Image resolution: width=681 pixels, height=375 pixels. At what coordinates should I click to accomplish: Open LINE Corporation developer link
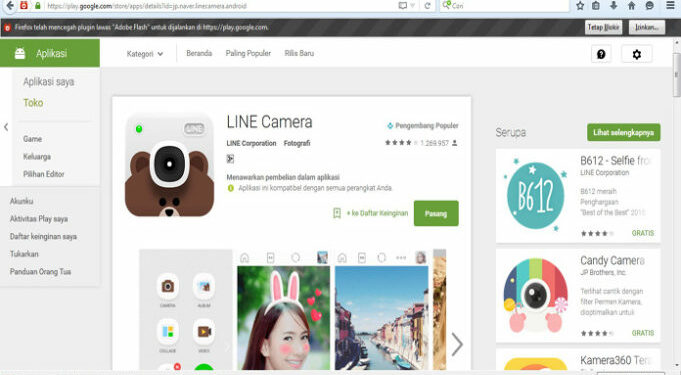(x=251, y=143)
